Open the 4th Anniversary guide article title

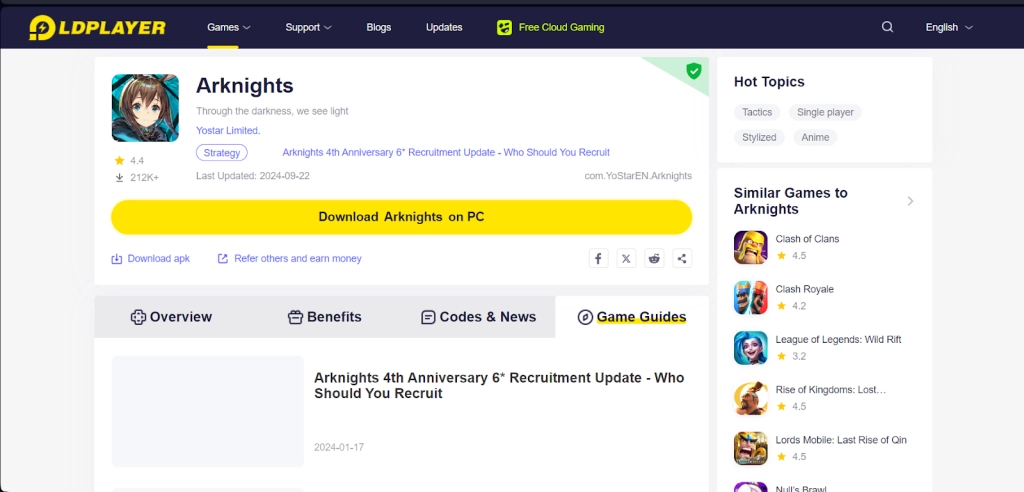point(499,385)
